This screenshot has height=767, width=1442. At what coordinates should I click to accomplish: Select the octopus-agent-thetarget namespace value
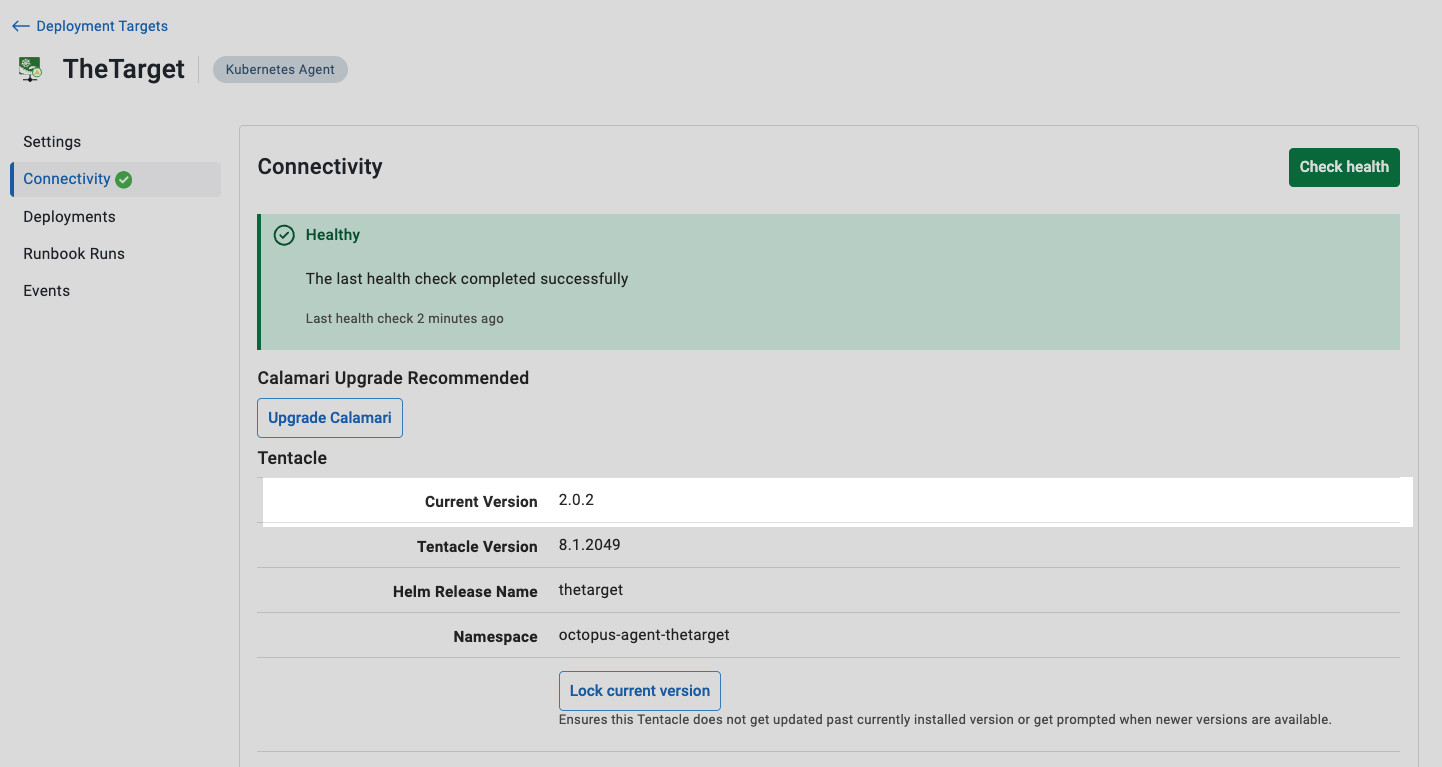point(644,635)
